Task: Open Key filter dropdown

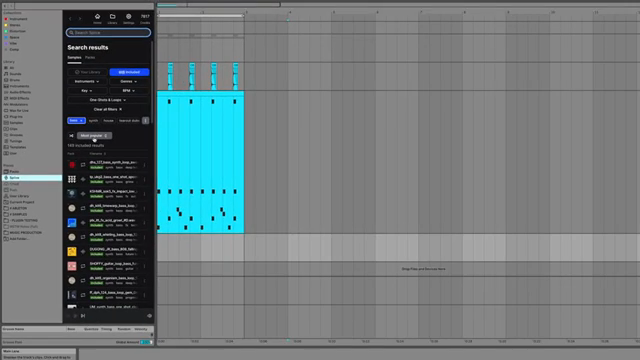Action: tap(87, 91)
